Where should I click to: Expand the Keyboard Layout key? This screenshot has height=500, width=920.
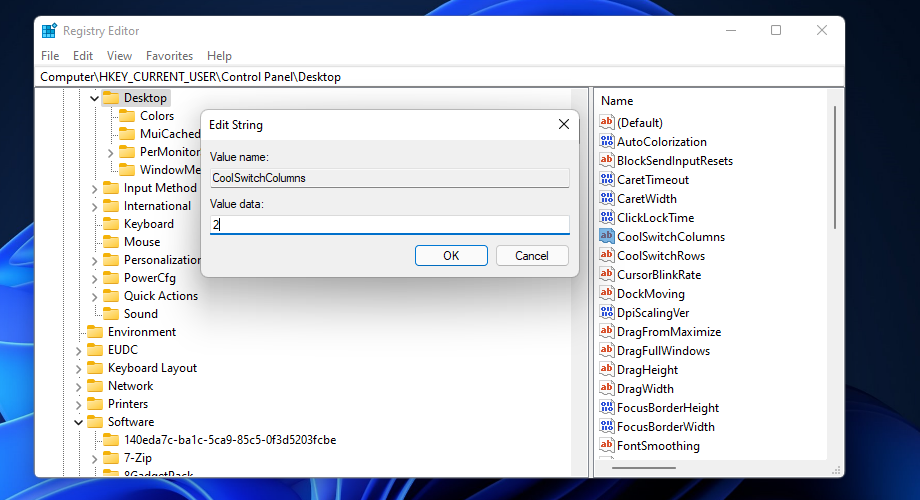click(x=79, y=369)
